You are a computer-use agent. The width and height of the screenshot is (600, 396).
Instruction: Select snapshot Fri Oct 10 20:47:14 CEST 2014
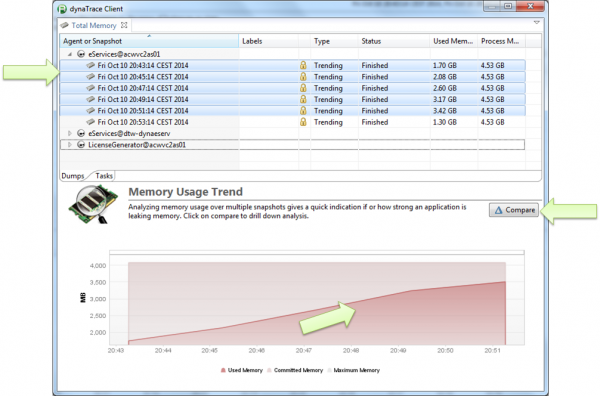click(x=143, y=88)
